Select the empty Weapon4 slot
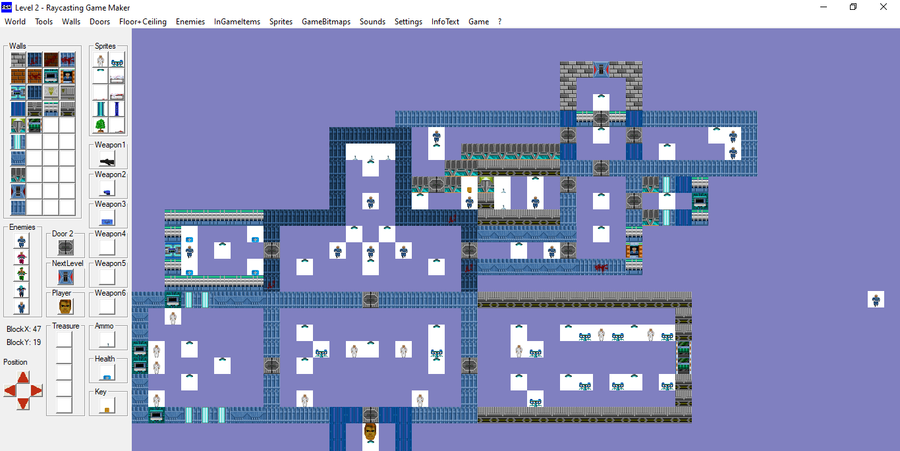Image resolution: width=900 pixels, height=451 pixels. point(107,247)
